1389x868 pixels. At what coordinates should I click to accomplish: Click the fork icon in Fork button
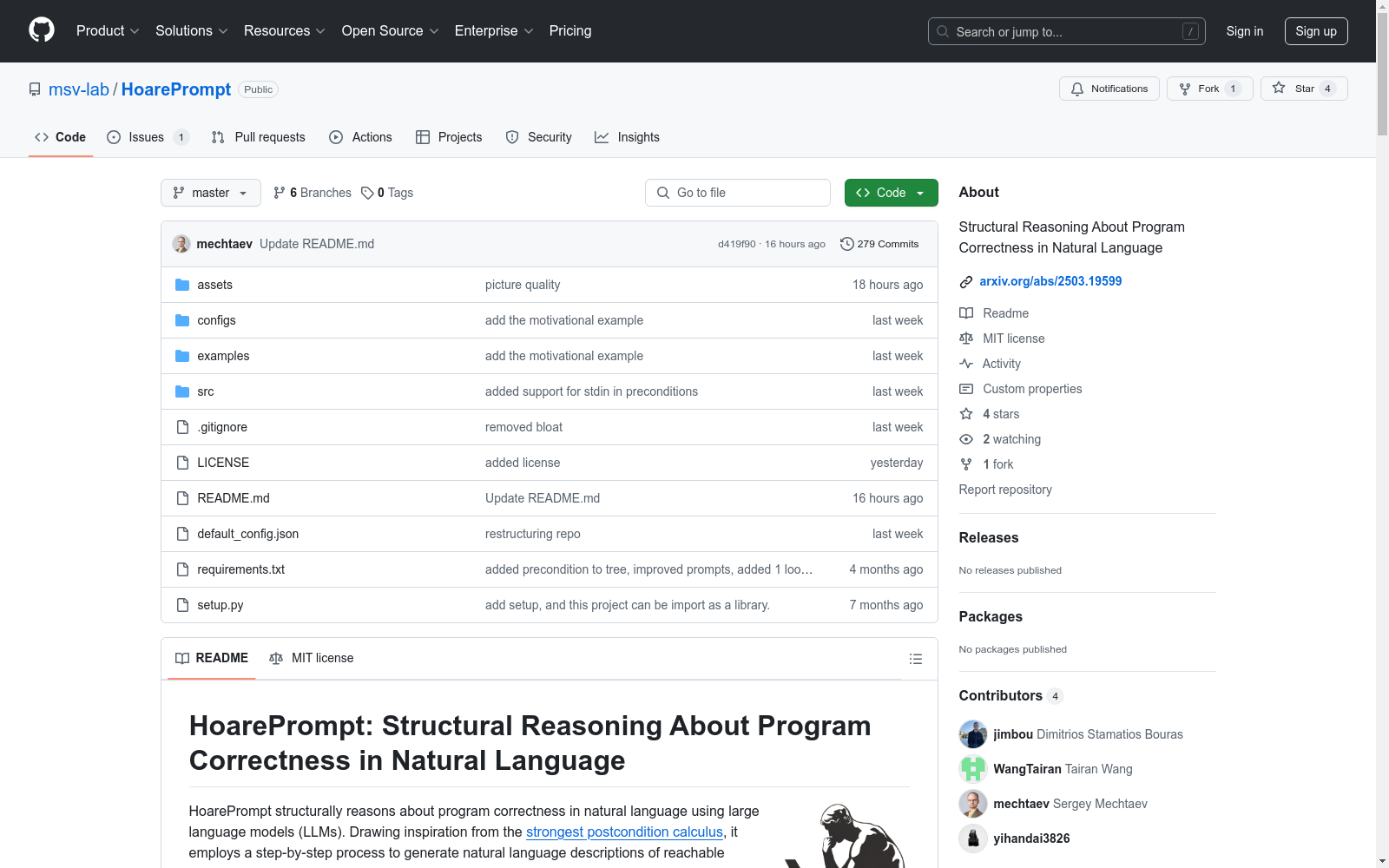(1185, 89)
